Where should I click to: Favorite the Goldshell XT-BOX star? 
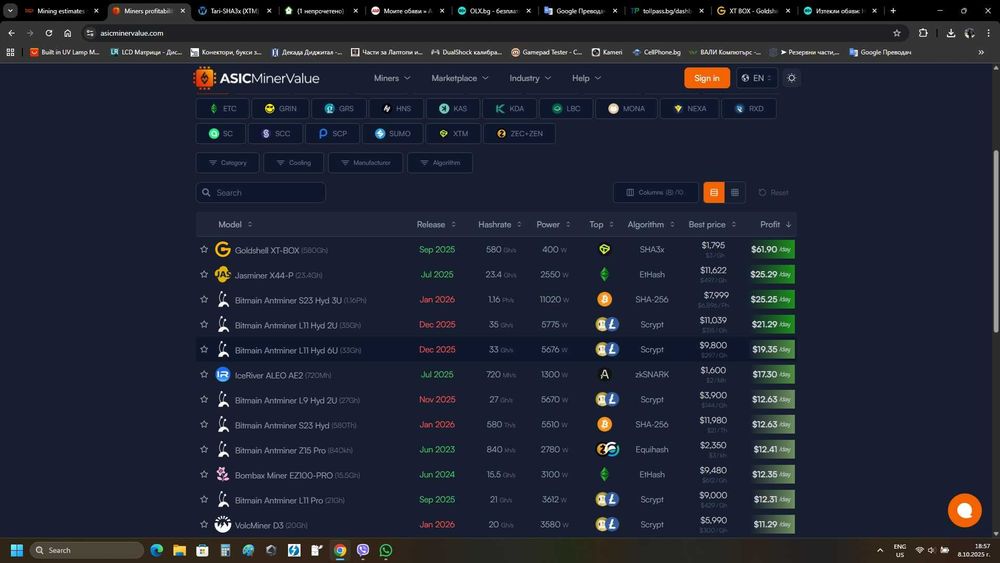tap(204, 249)
